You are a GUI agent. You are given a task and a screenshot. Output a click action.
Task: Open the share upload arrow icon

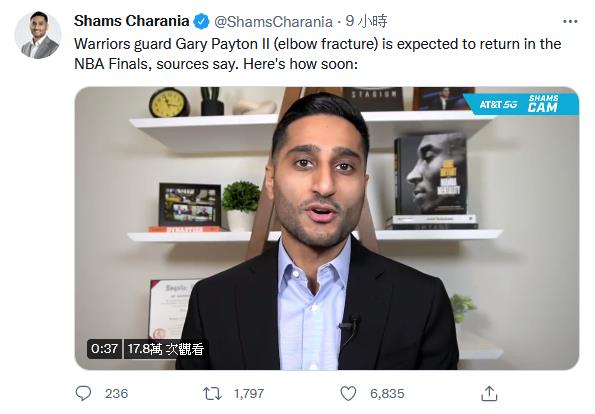pos(489,394)
